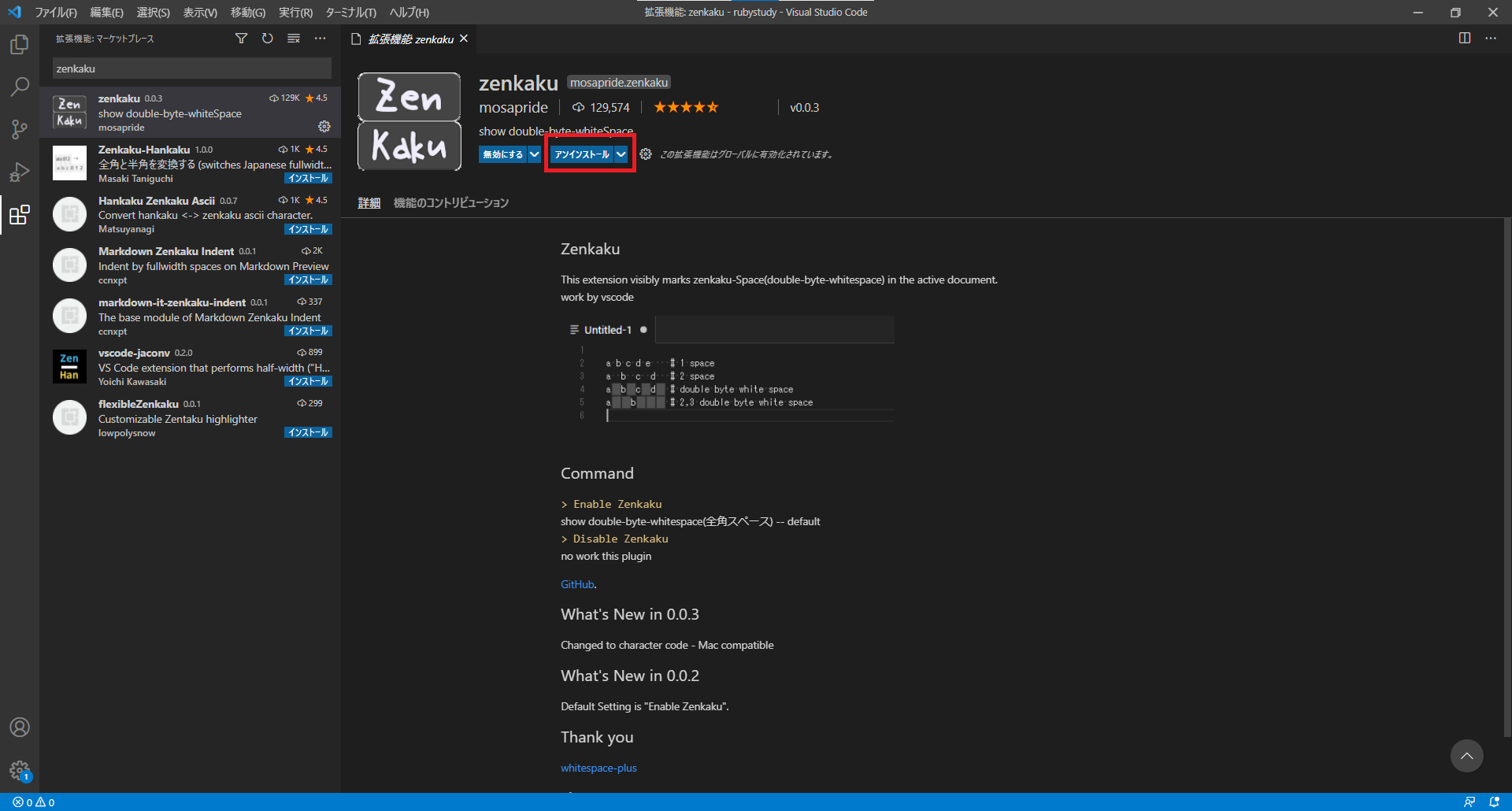Viewport: 1512px width, 811px height.
Task: Open 実行(R) menu
Action: pyautogui.click(x=295, y=12)
